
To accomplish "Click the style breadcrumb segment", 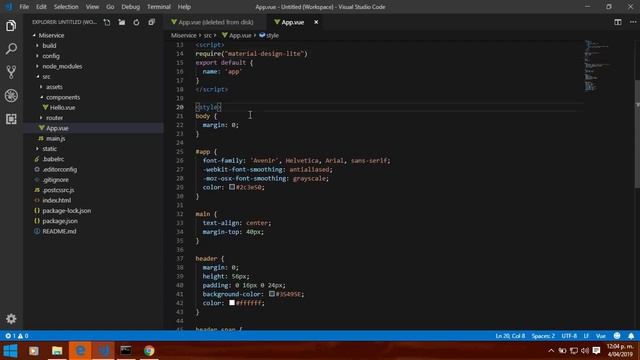I will 269,36.
